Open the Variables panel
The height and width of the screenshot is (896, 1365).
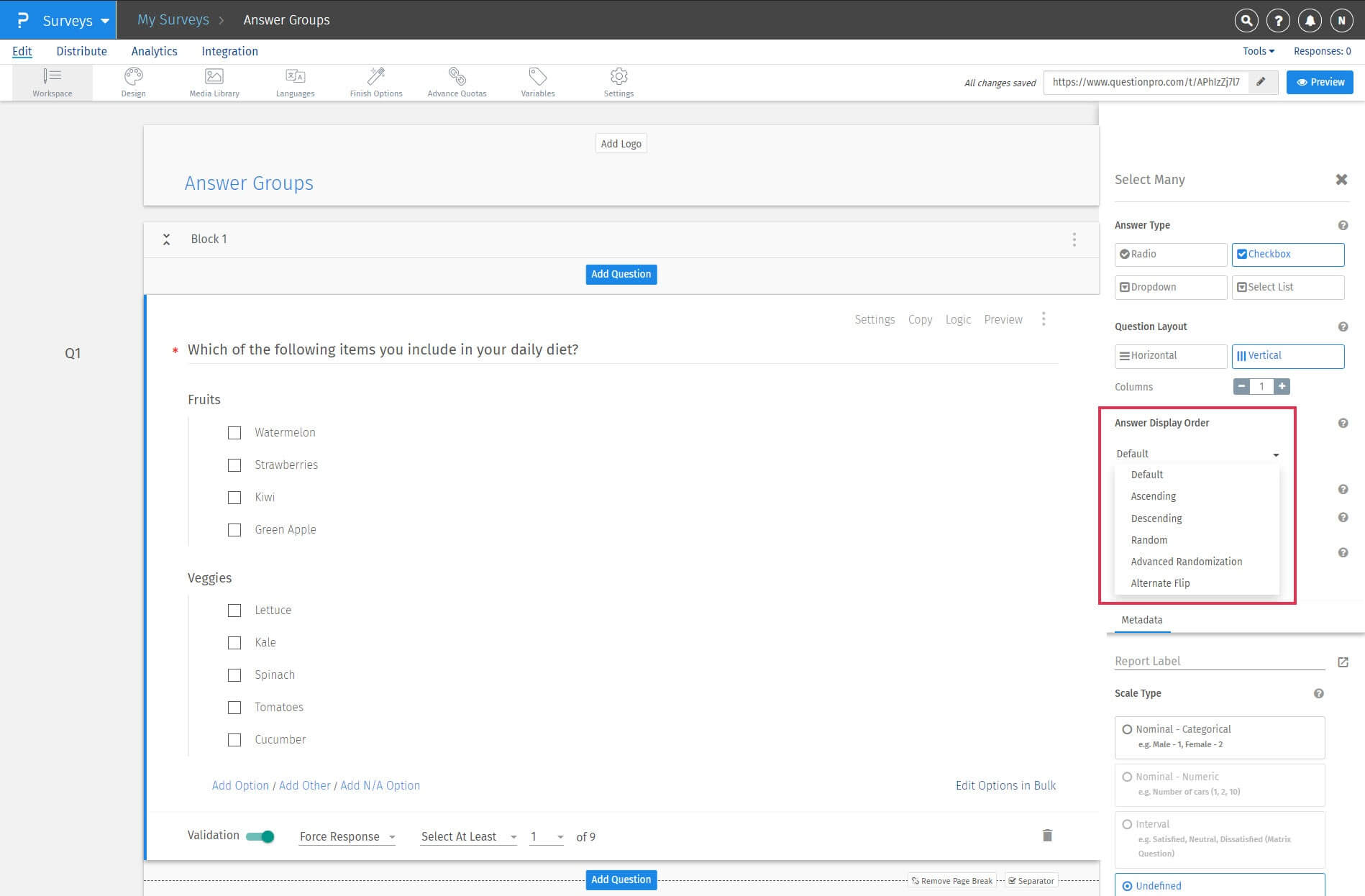537,81
